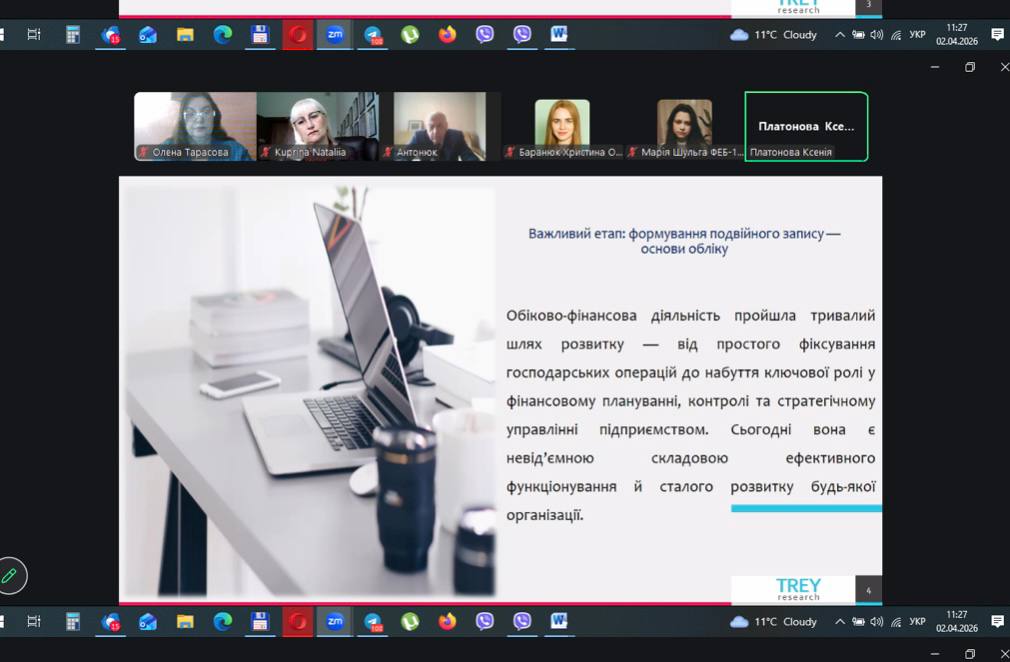Open Task View in the lower taskbar
The height and width of the screenshot is (662, 1010).
[34, 621]
